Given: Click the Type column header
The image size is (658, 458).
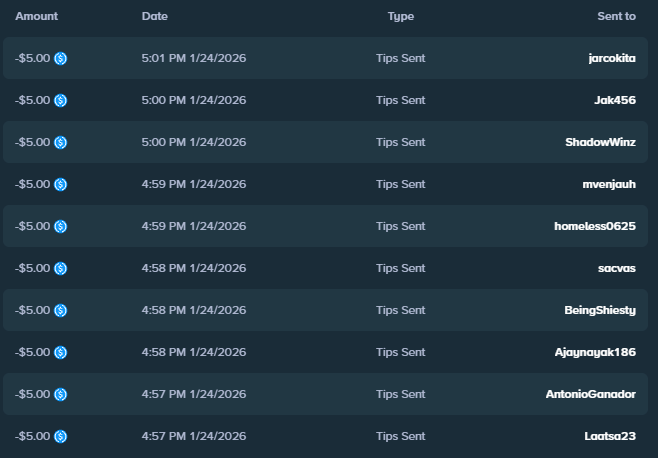Looking at the screenshot, I should (x=401, y=16).
